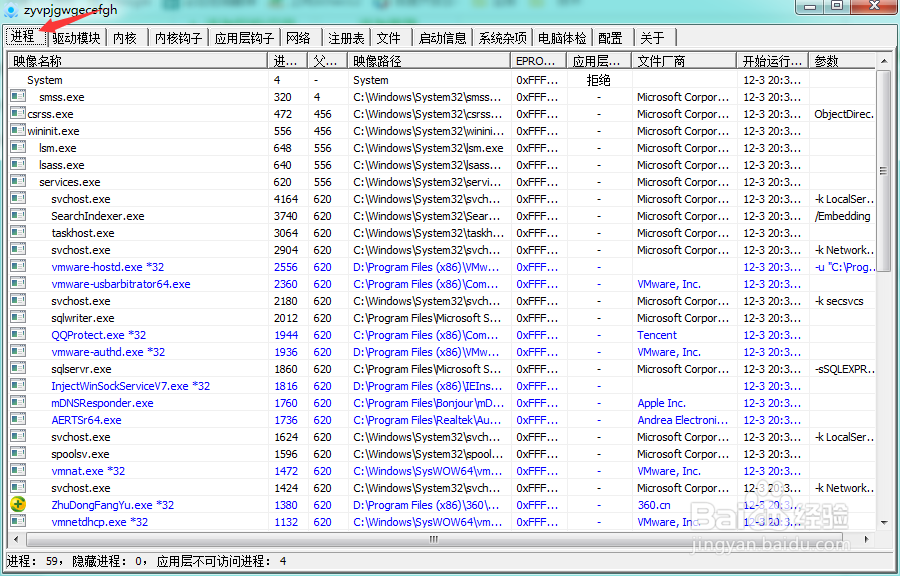900x576 pixels.
Task: Click the mDNSResponder.exe row icon
Action: [18, 402]
